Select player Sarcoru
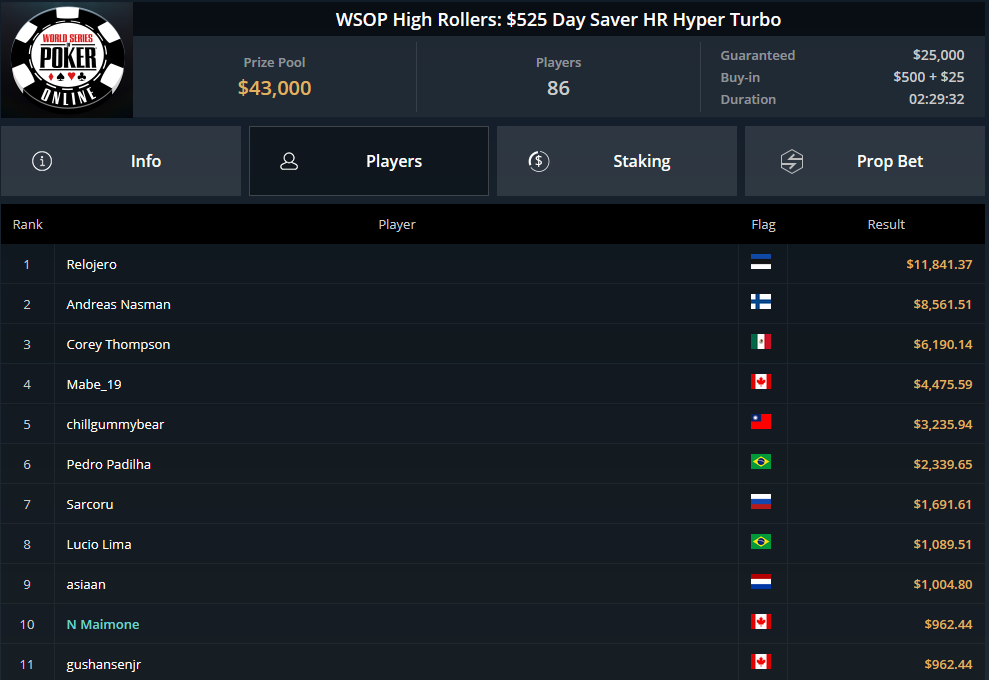989x680 pixels. click(90, 504)
